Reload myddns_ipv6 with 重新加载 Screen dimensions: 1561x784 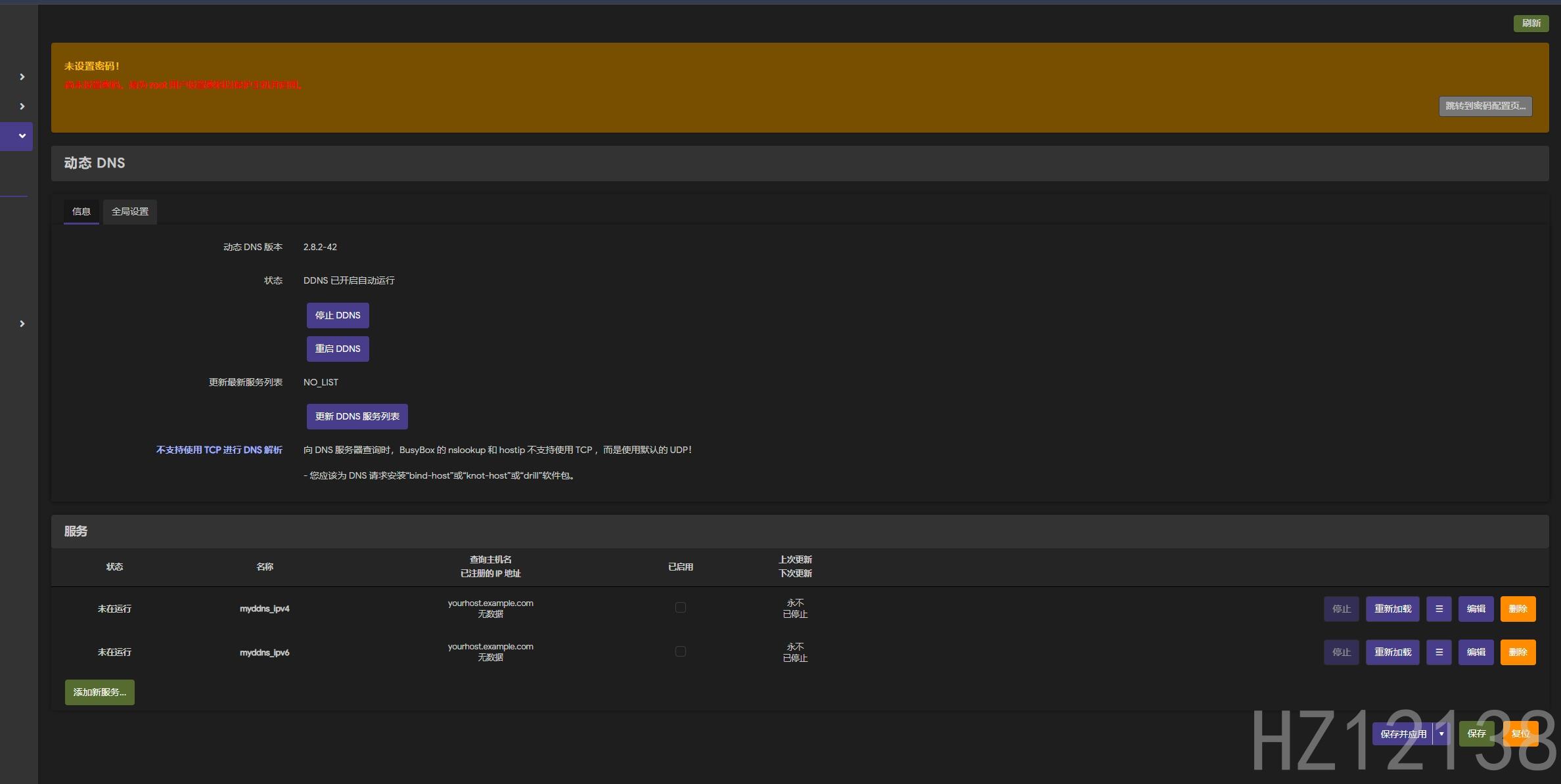click(1393, 652)
